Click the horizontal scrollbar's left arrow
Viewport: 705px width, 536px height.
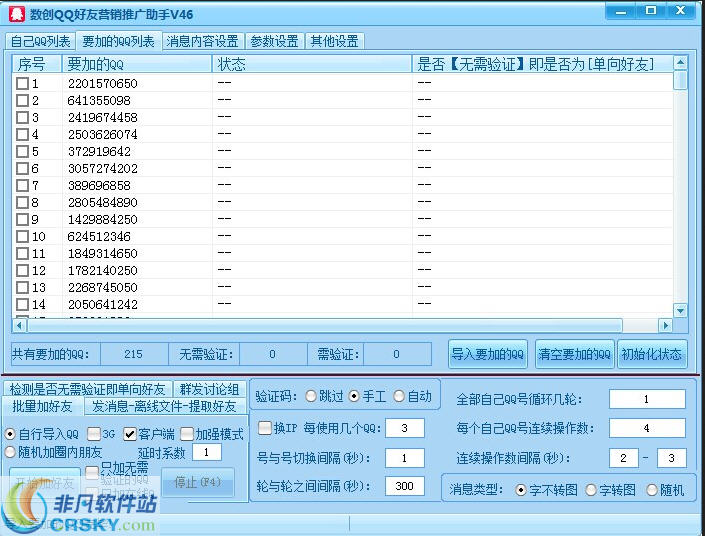pos(19,325)
